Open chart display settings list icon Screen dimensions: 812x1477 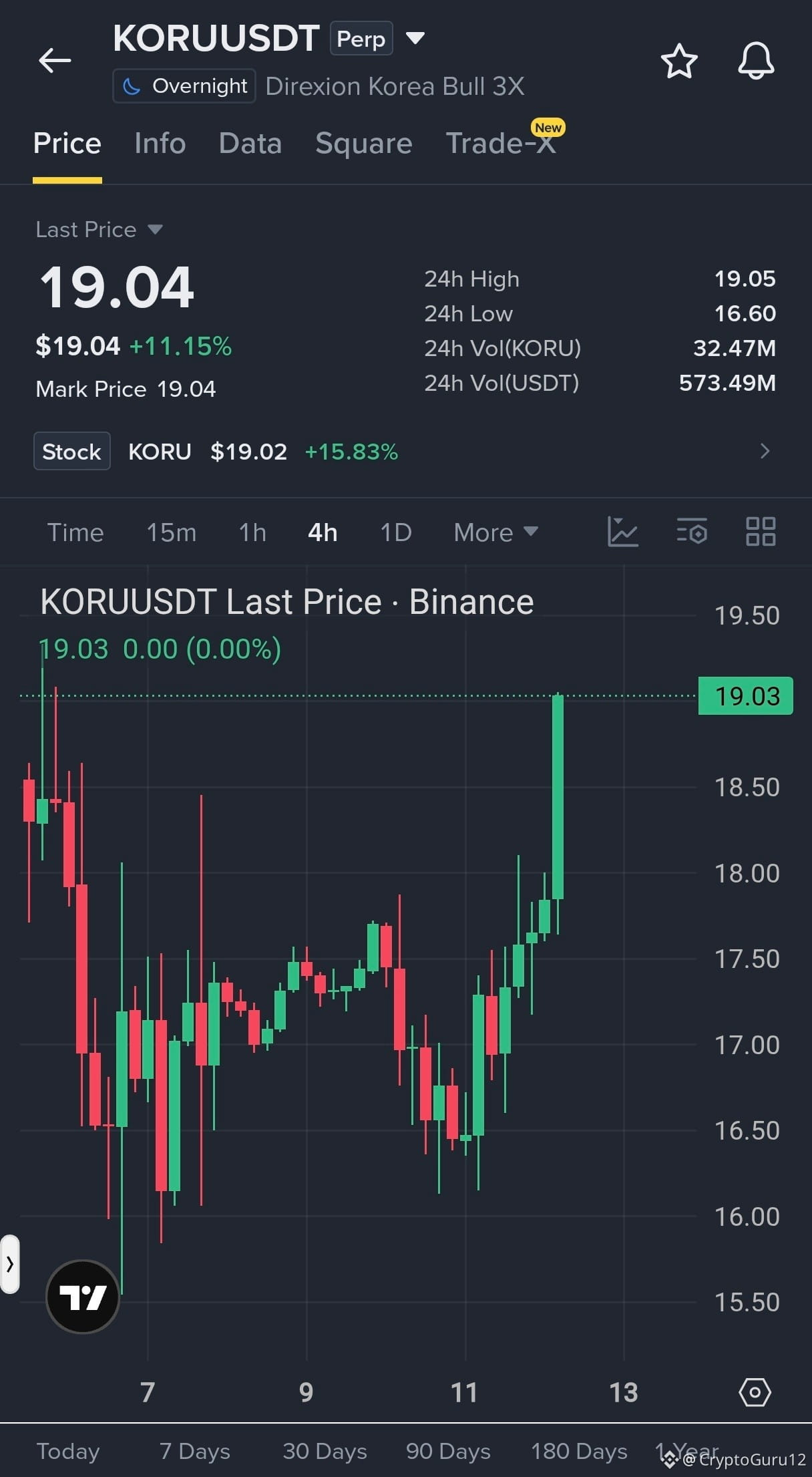[x=692, y=532]
